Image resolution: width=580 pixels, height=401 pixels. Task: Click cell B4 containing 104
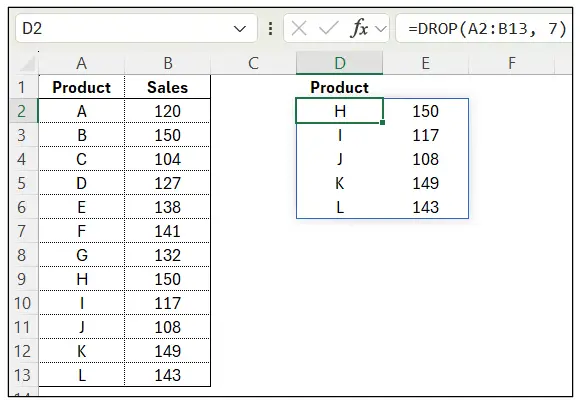click(168, 159)
